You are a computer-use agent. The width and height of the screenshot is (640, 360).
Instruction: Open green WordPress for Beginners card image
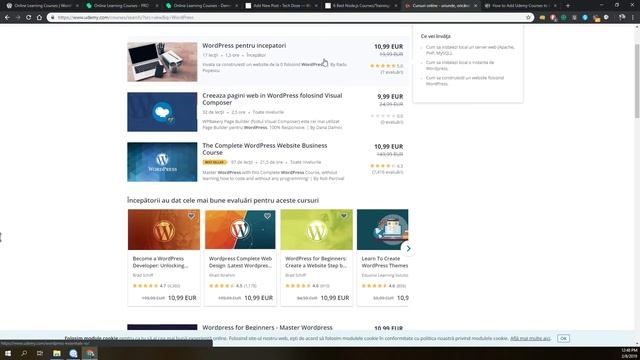[x=316, y=229]
